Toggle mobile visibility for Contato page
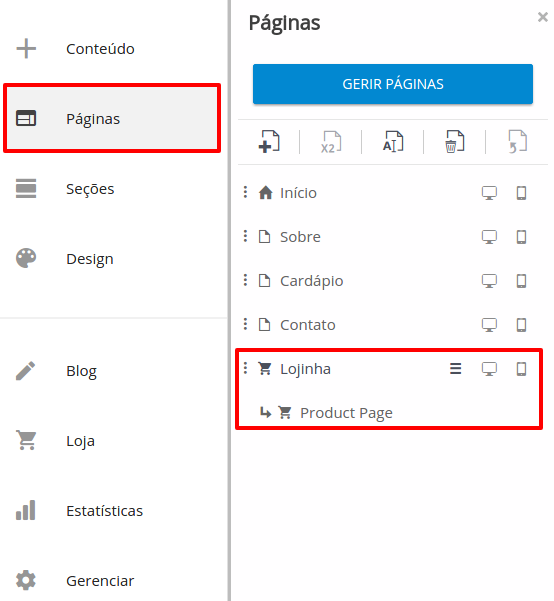 coord(521,325)
